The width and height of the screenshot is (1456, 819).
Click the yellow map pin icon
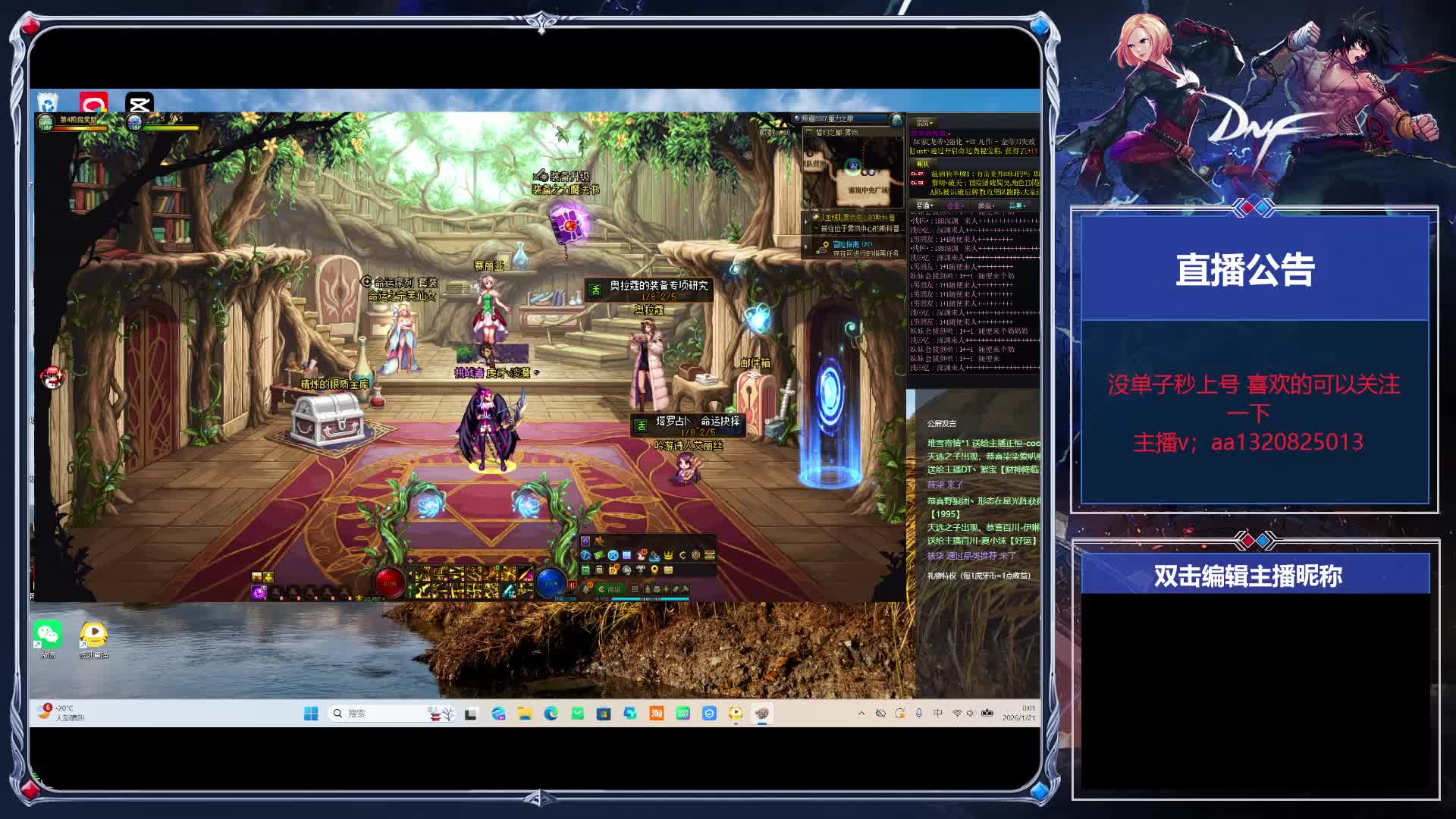pyautogui.click(x=654, y=570)
